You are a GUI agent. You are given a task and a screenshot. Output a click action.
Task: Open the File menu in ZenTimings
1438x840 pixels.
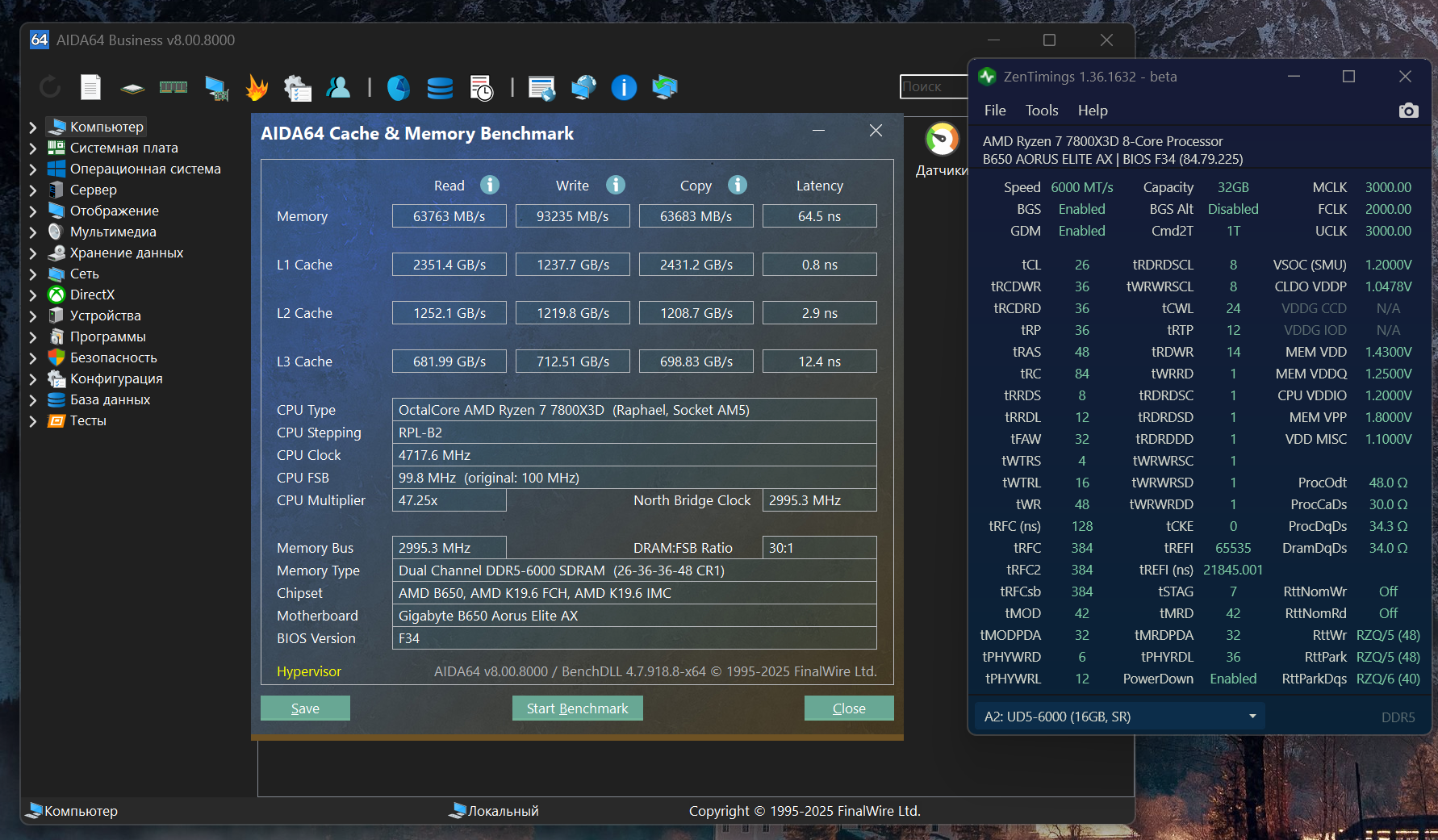click(x=995, y=111)
